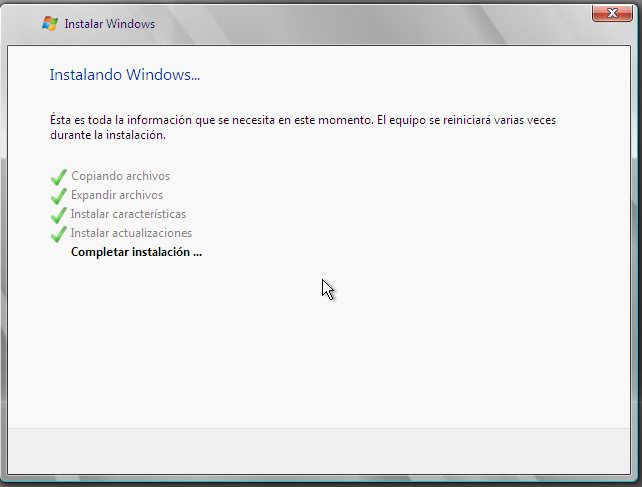Screen dimensions: 642x487
Task: Select the 'Expandir archivos' step label
Action: point(117,195)
